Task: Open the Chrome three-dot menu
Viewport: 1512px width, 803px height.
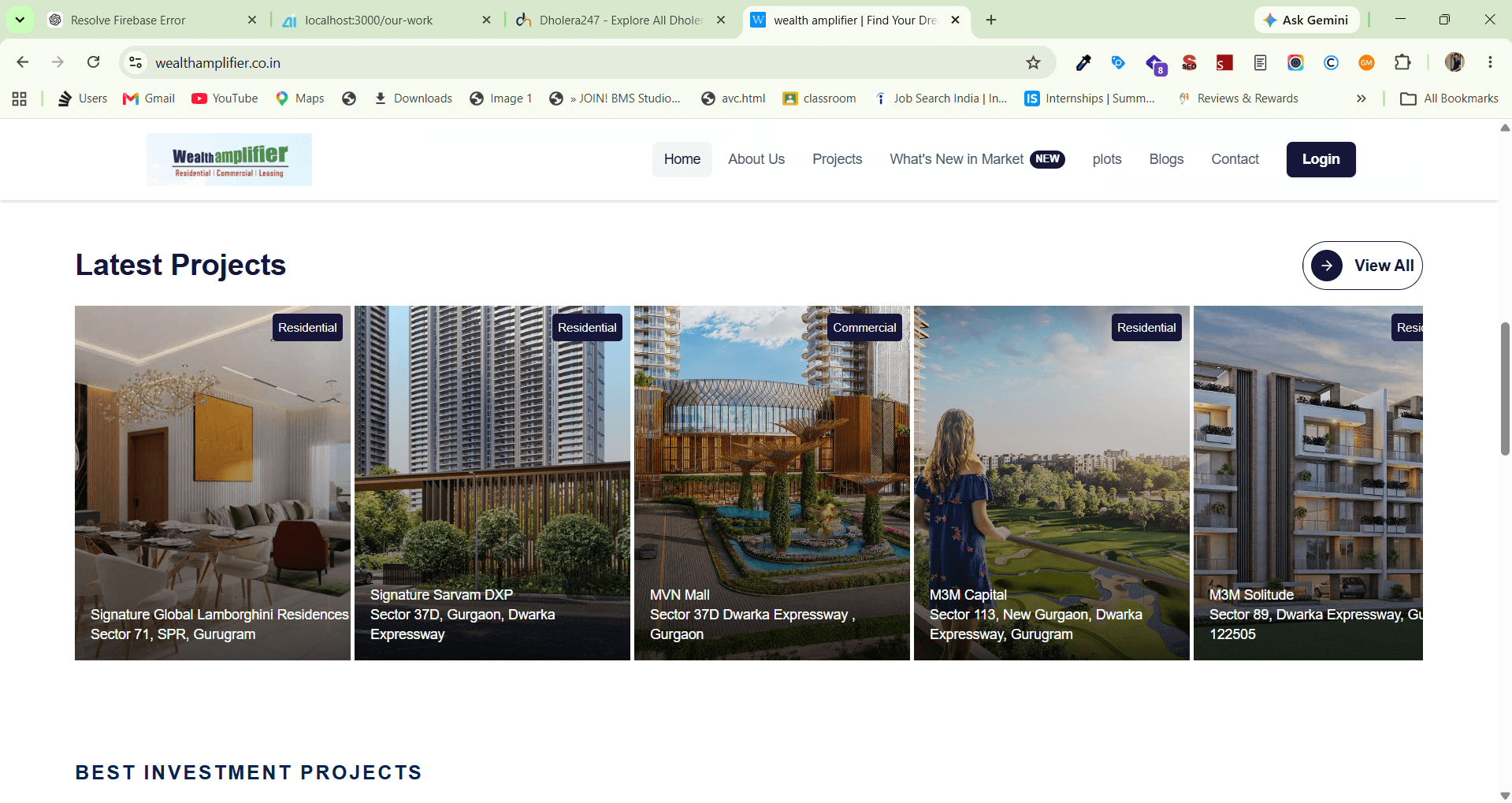Action: pyautogui.click(x=1490, y=62)
